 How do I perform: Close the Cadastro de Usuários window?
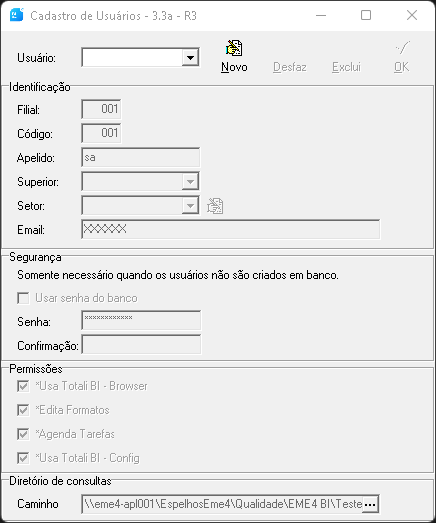coord(412,15)
